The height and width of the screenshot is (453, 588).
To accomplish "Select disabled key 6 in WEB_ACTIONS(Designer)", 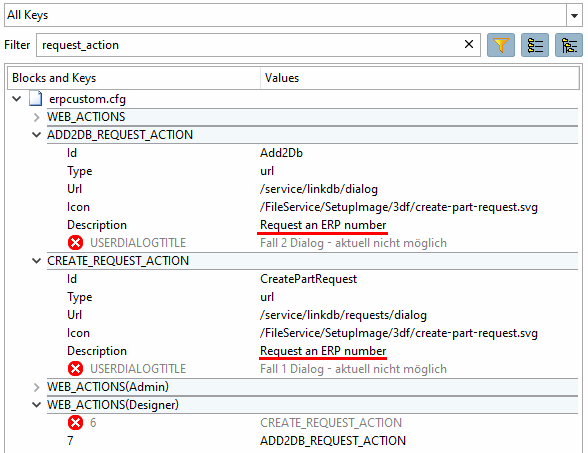I will 93,423.
